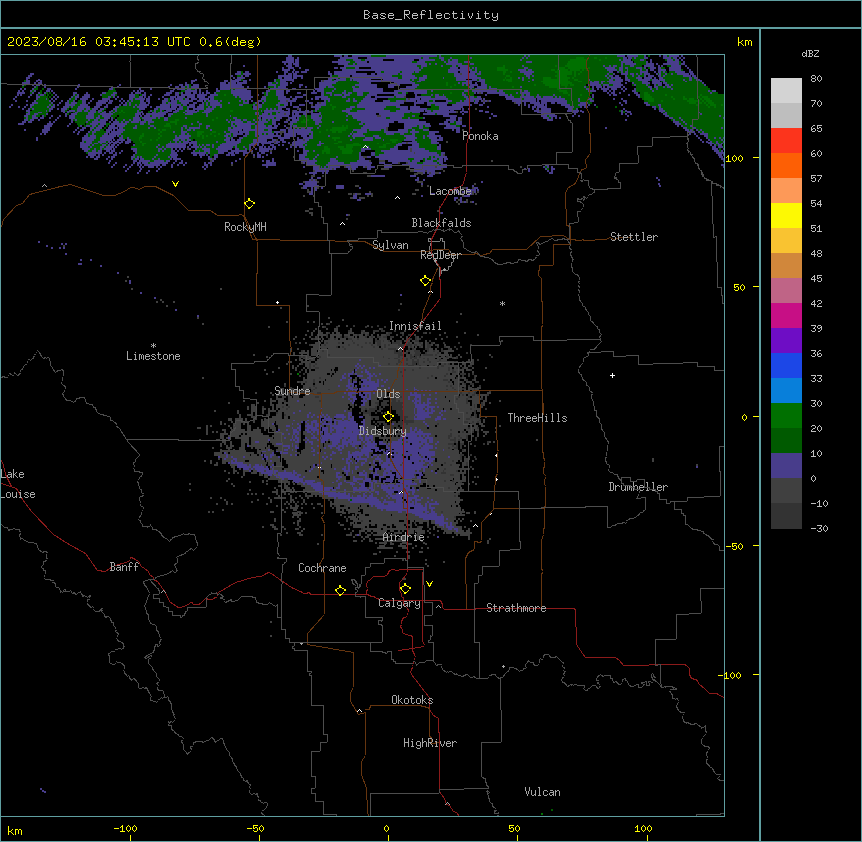Select the green 20-30 dBZ legend swatch

pyautogui.click(x=786, y=416)
